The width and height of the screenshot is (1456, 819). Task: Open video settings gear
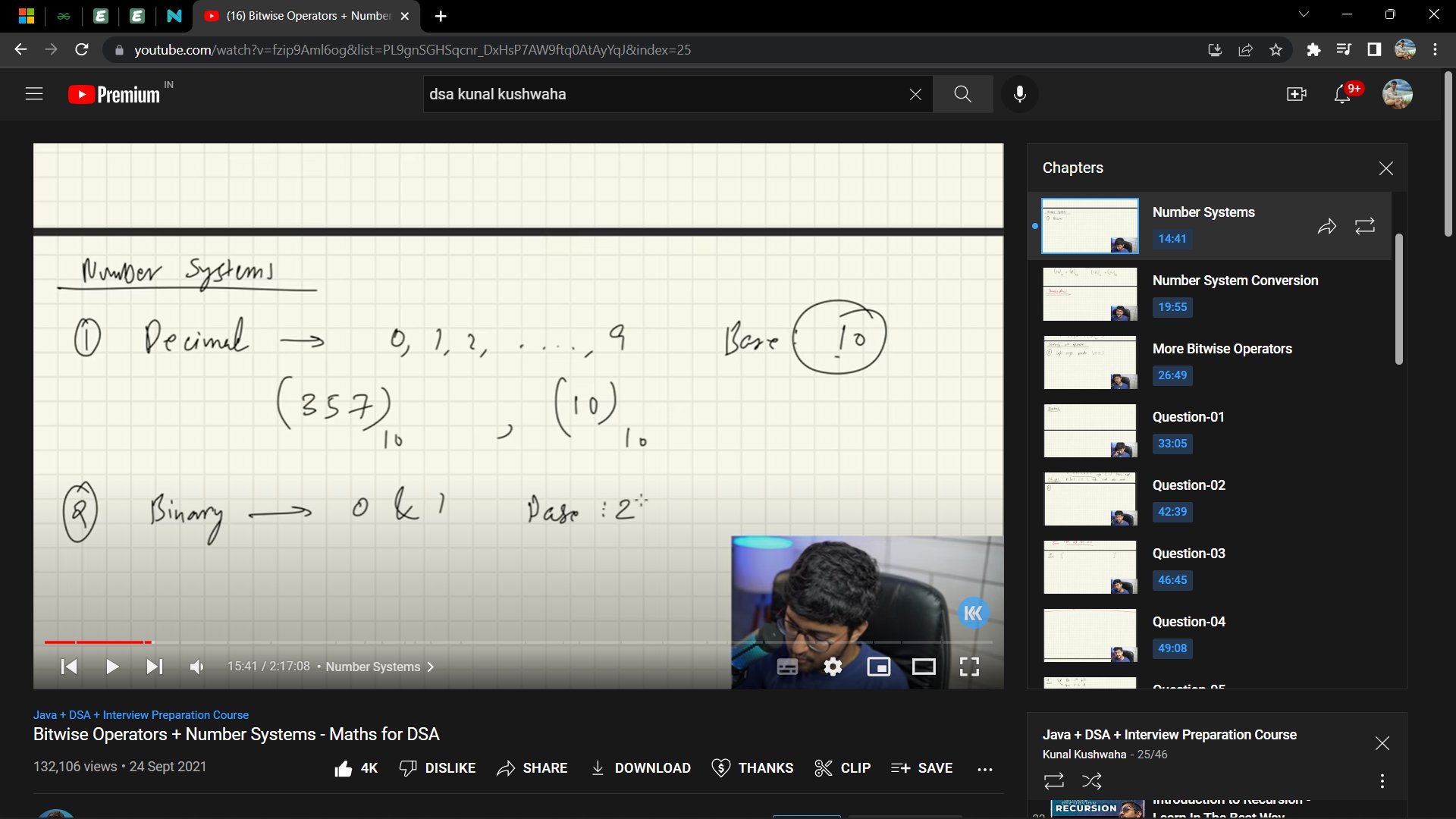(833, 667)
